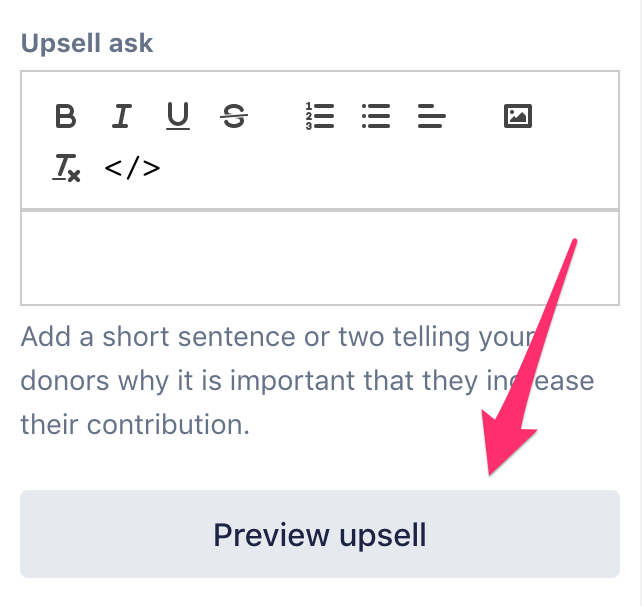Insert a bulleted list
Viewport: 642px width, 606px height.
375,117
